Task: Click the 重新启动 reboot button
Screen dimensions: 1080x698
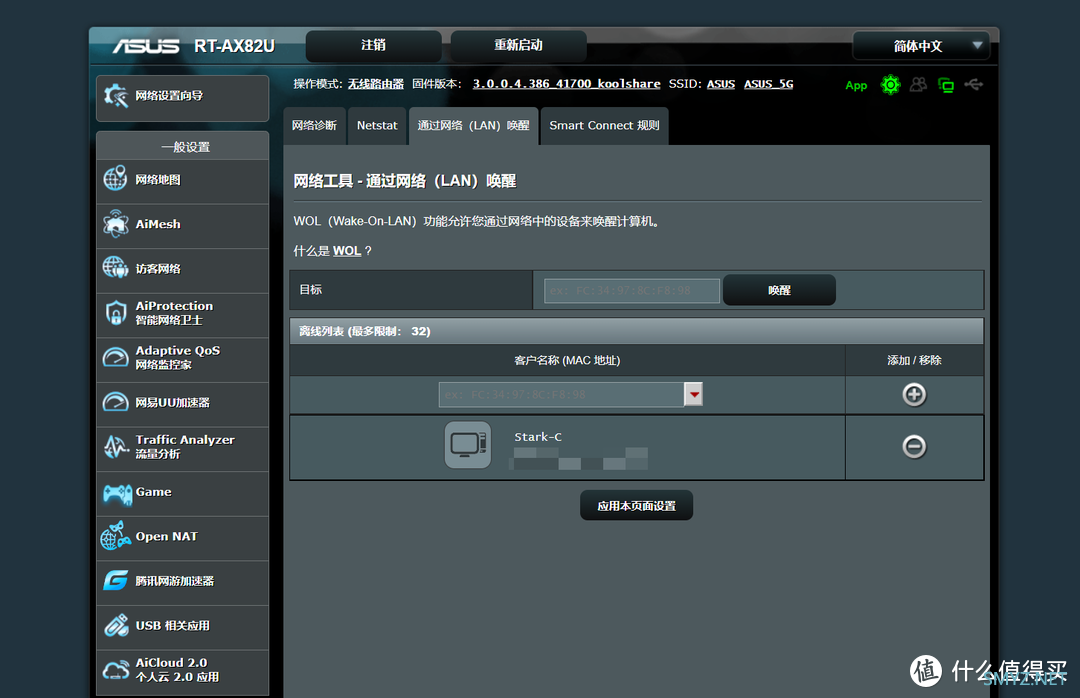Action: (x=518, y=45)
